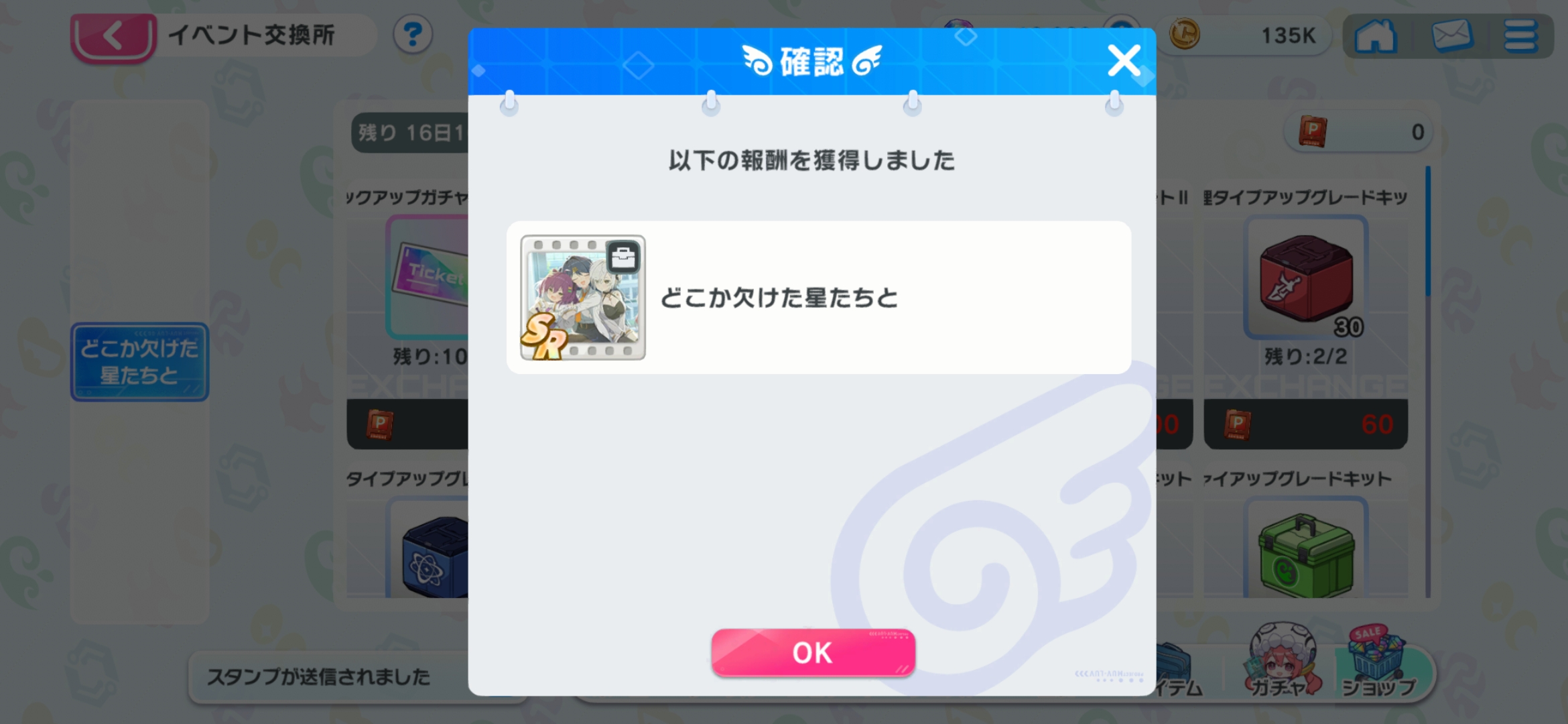Screen dimensions: 1568x724
Task: Click the gold coin currency icon
Action: point(1184,34)
